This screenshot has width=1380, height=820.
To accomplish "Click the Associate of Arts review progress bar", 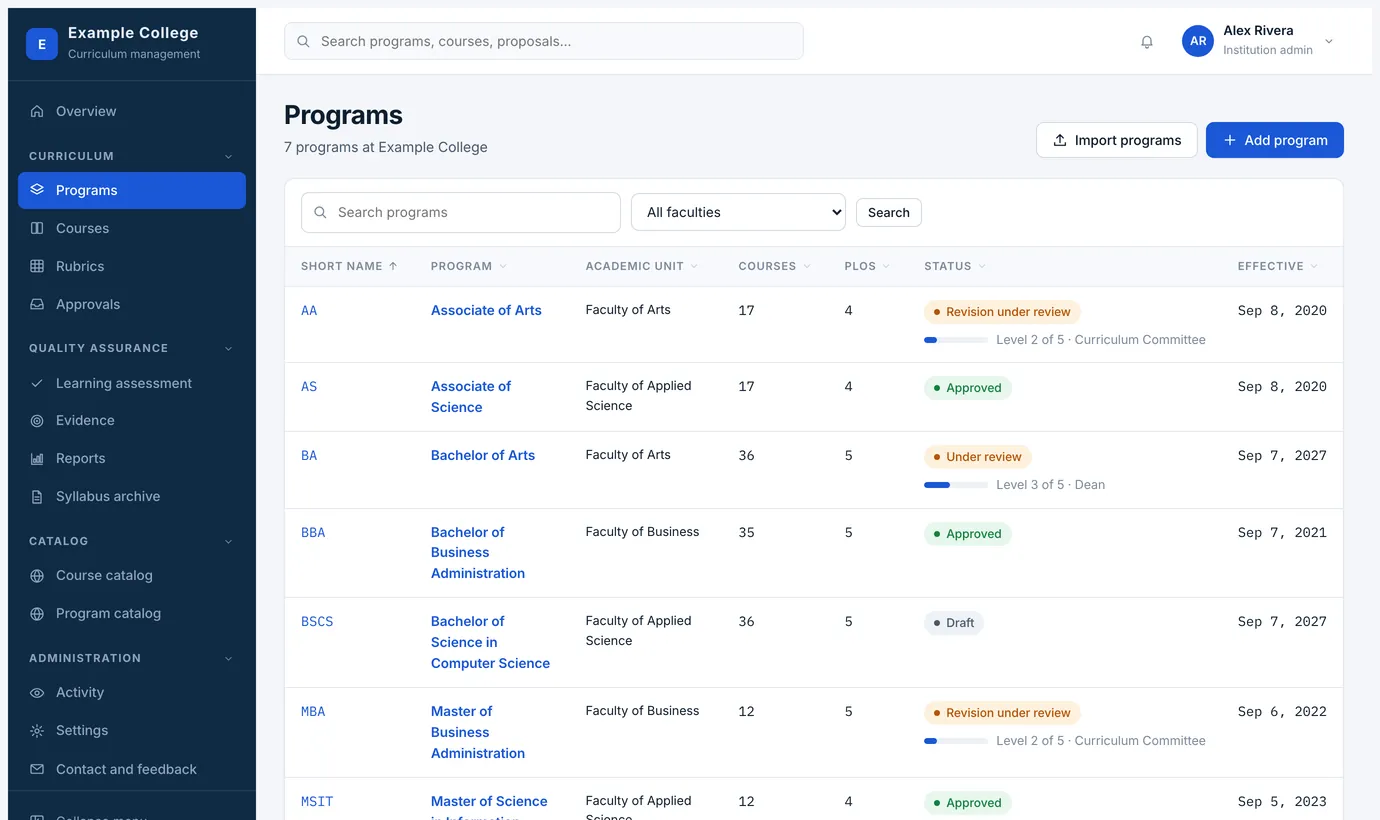I will (x=956, y=340).
